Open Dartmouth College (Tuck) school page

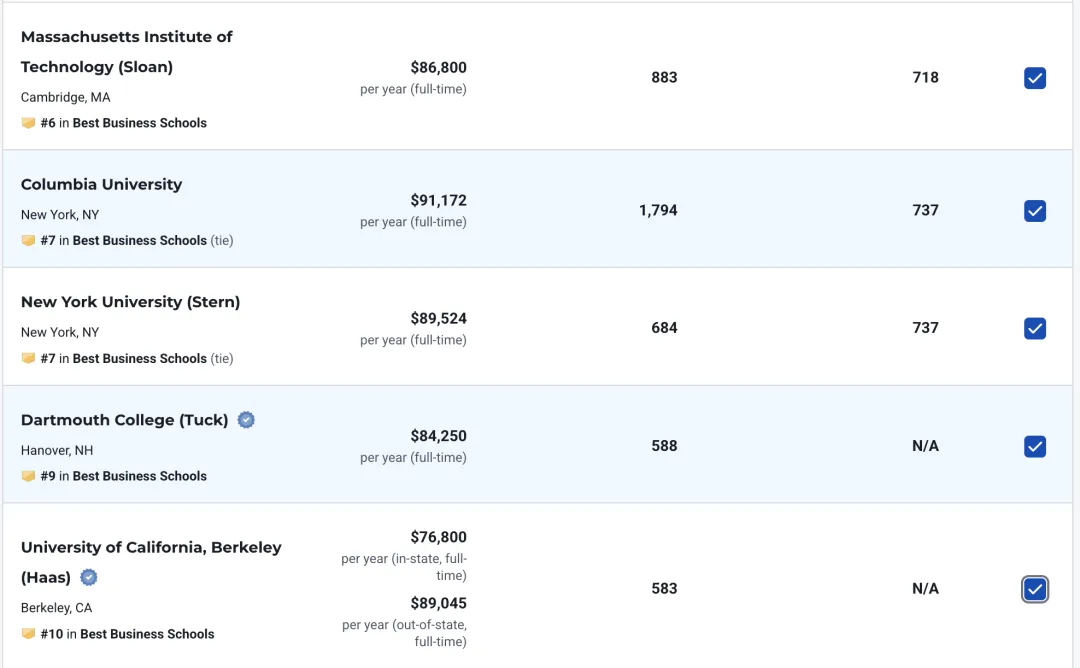point(124,420)
